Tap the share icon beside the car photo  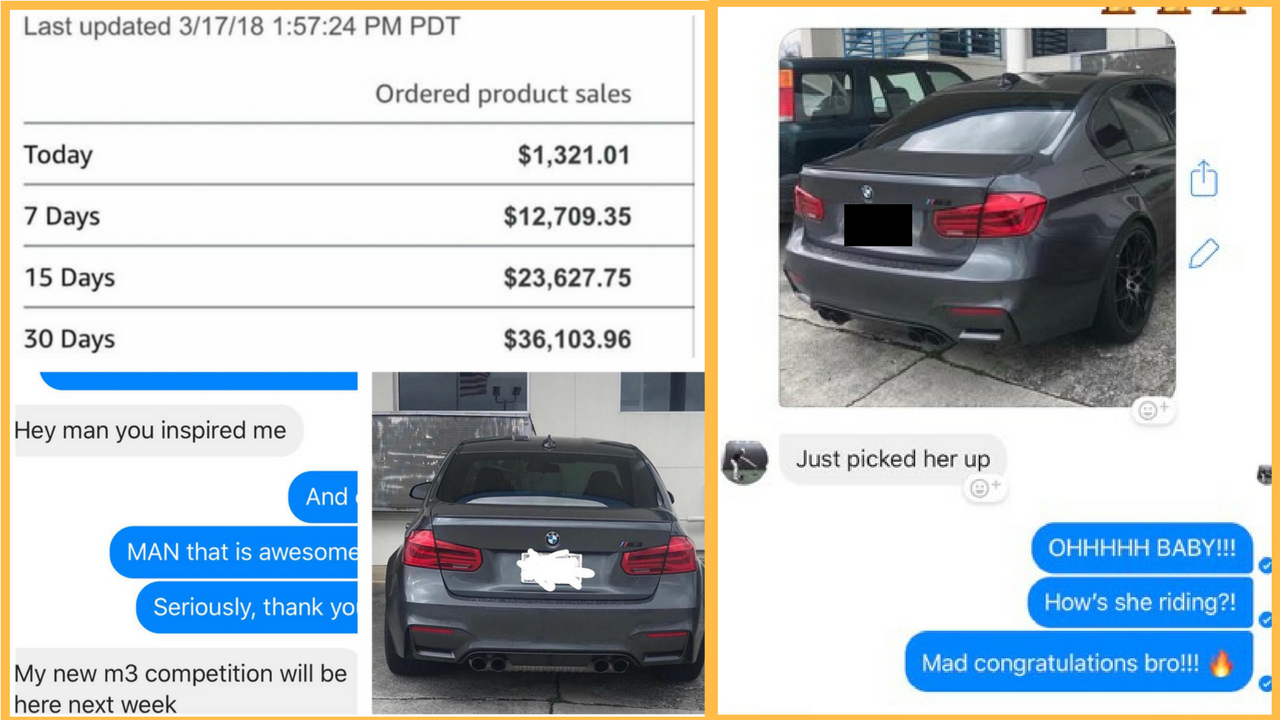tap(1204, 178)
